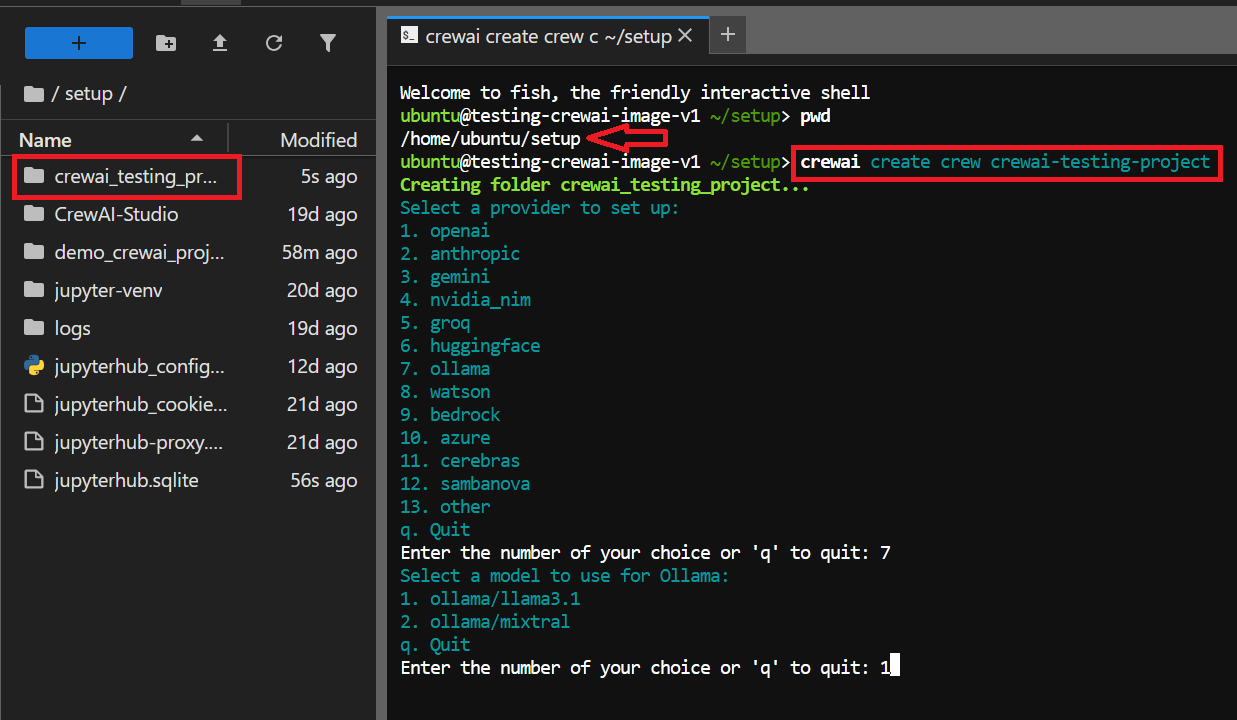Screen dimensions: 1237x720
Task: Click the '12d ago' modified time
Action: click(x=322, y=366)
